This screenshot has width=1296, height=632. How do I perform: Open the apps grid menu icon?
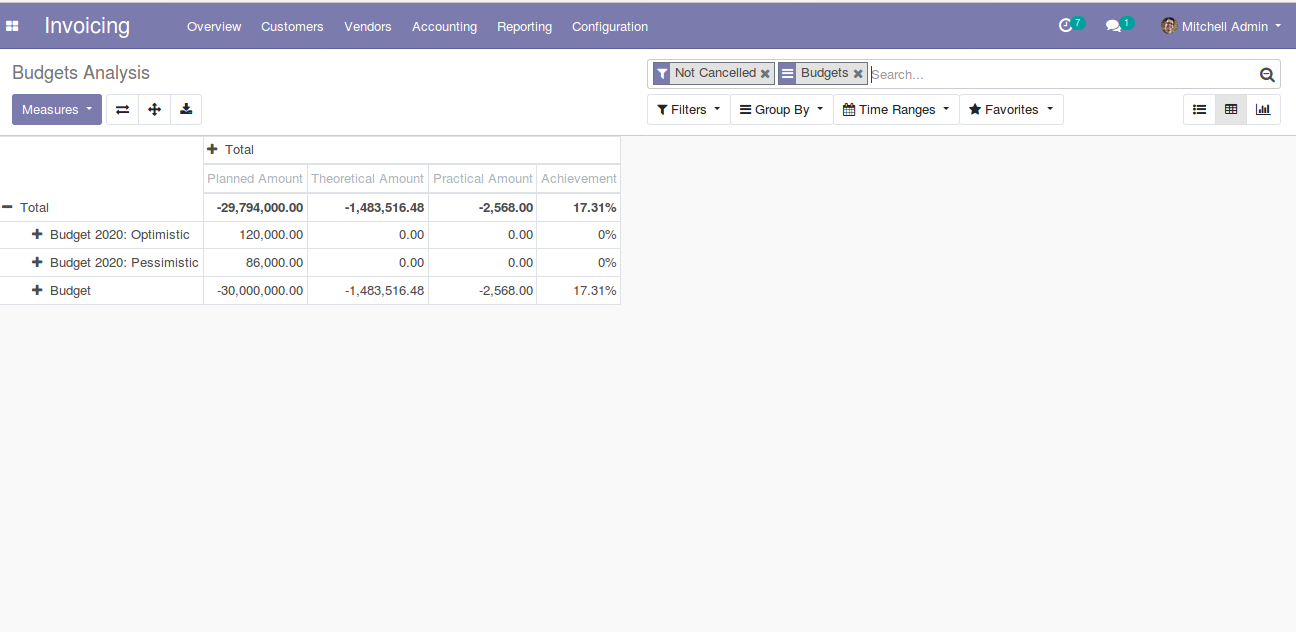click(x=12, y=26)
